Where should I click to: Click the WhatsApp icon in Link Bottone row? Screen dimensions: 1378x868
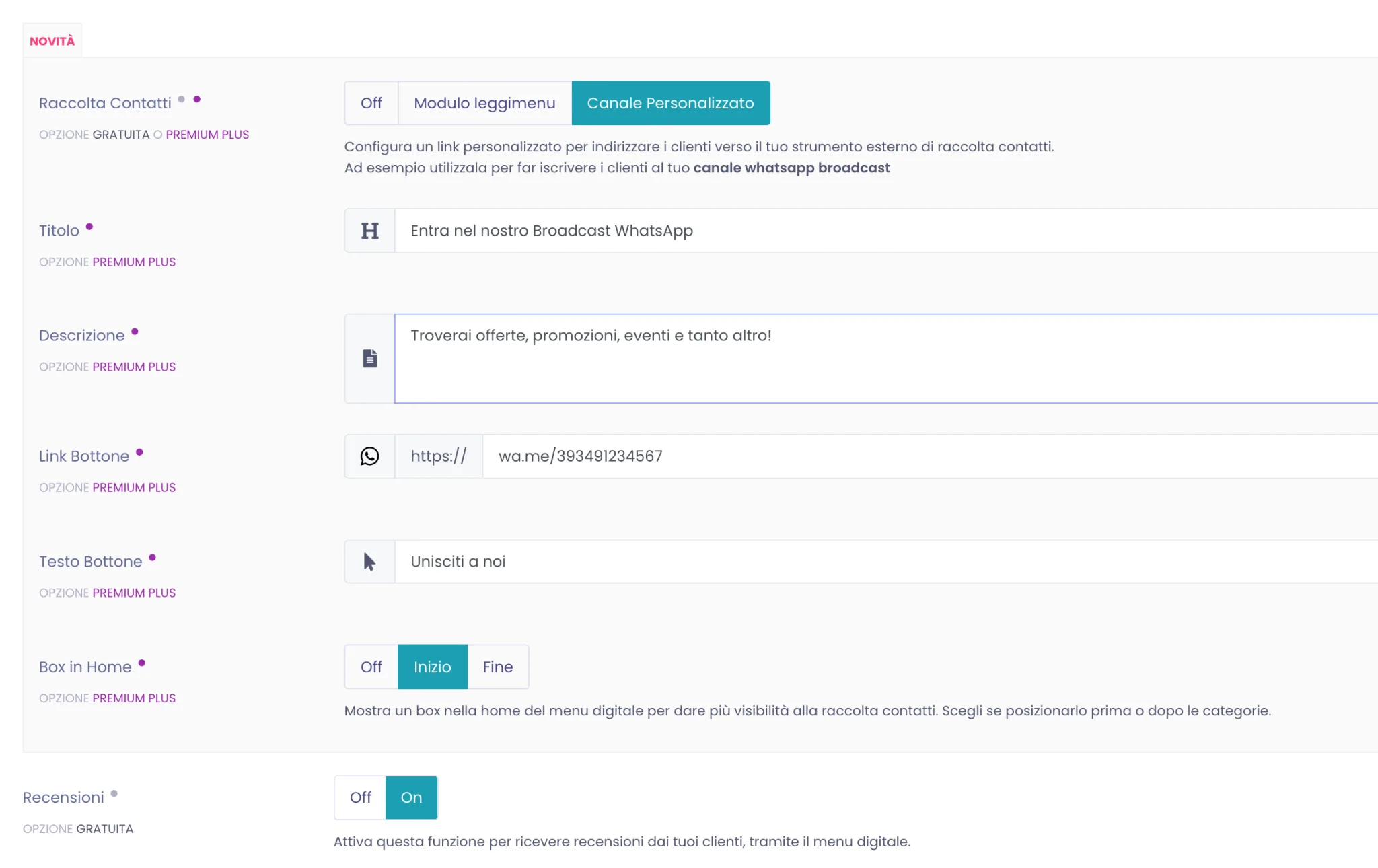[x=369, y=456]
